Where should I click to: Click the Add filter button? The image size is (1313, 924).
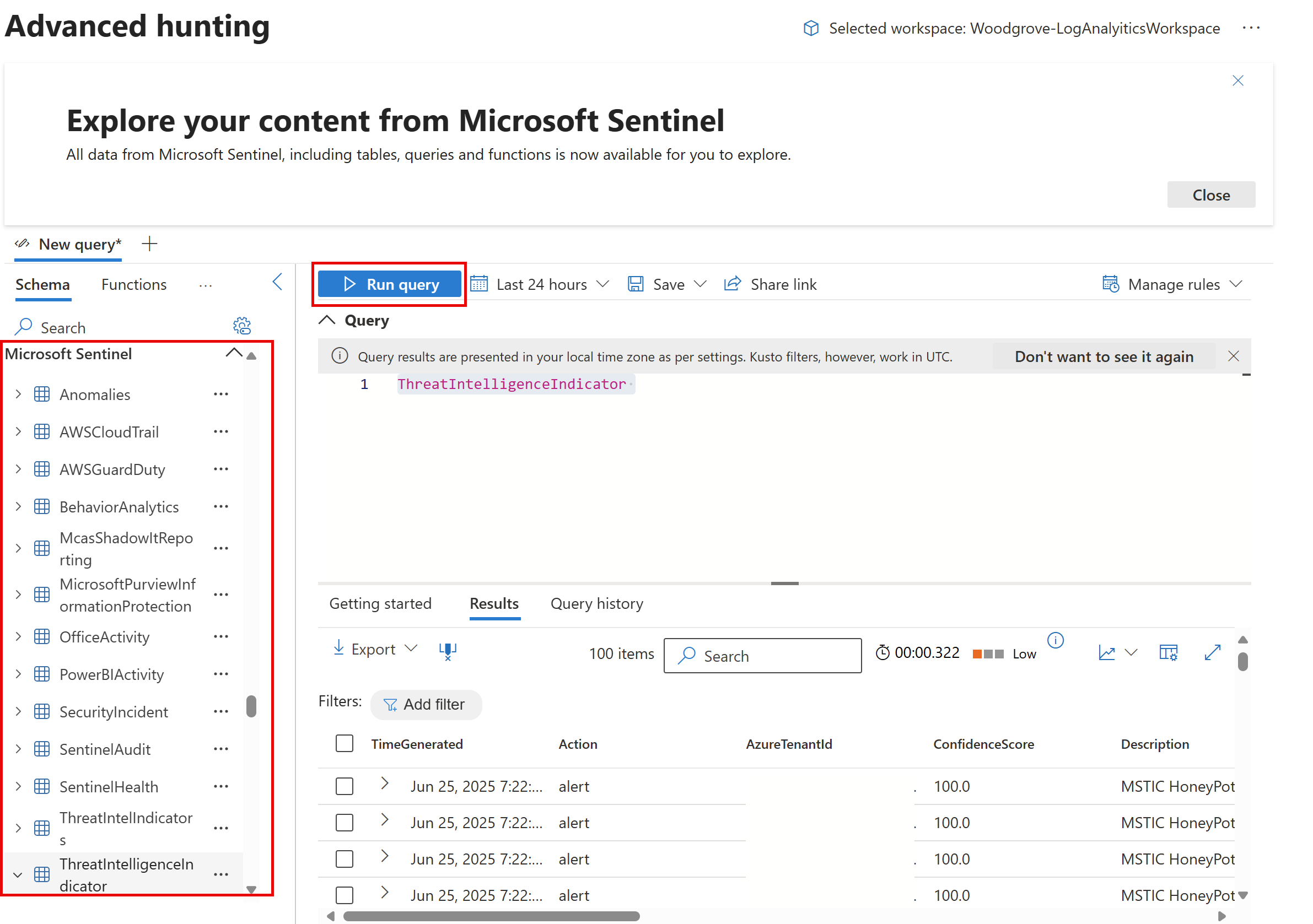[x=426, y=705]
